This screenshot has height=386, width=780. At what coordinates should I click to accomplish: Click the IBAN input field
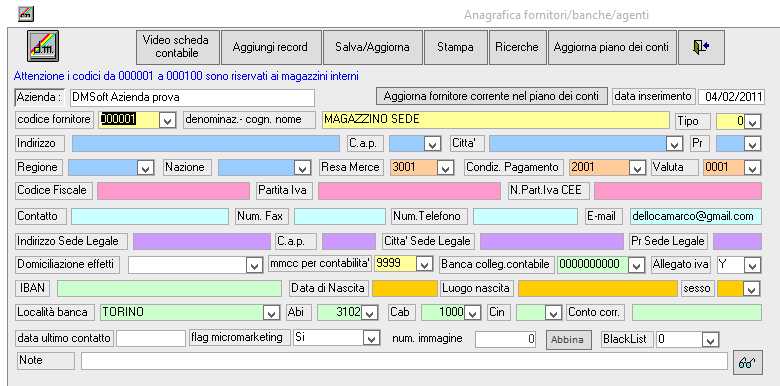tap(170, 289)
